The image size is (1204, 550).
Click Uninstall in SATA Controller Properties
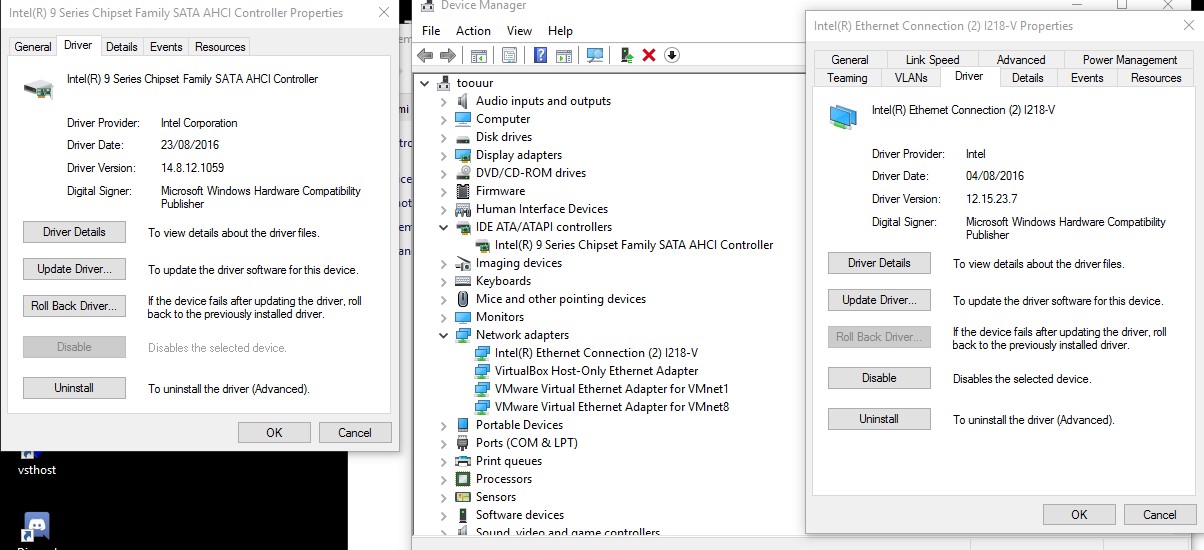[74, 388]
